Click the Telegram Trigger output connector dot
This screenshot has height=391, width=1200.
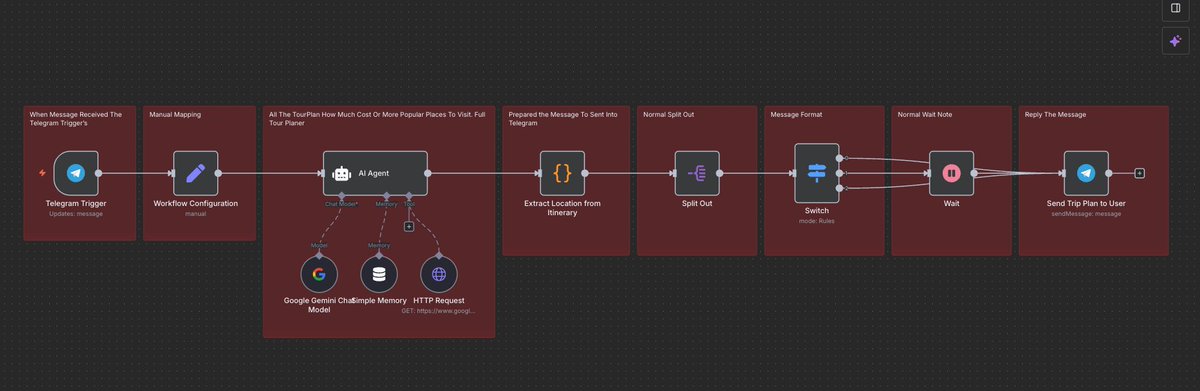[99, 173]
